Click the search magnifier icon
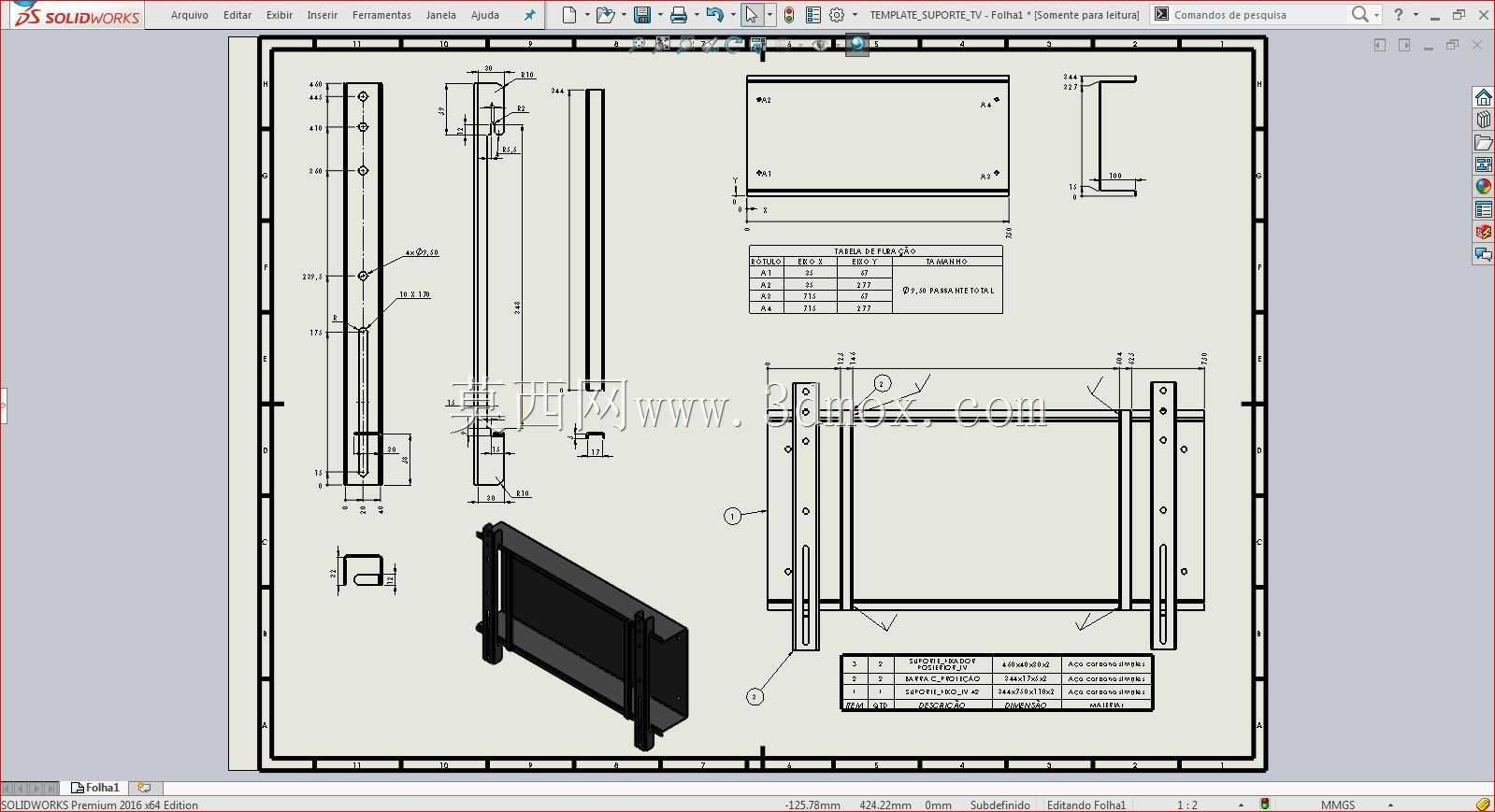The height and width of the screenshot is (812, 1495). (1360, 14)
